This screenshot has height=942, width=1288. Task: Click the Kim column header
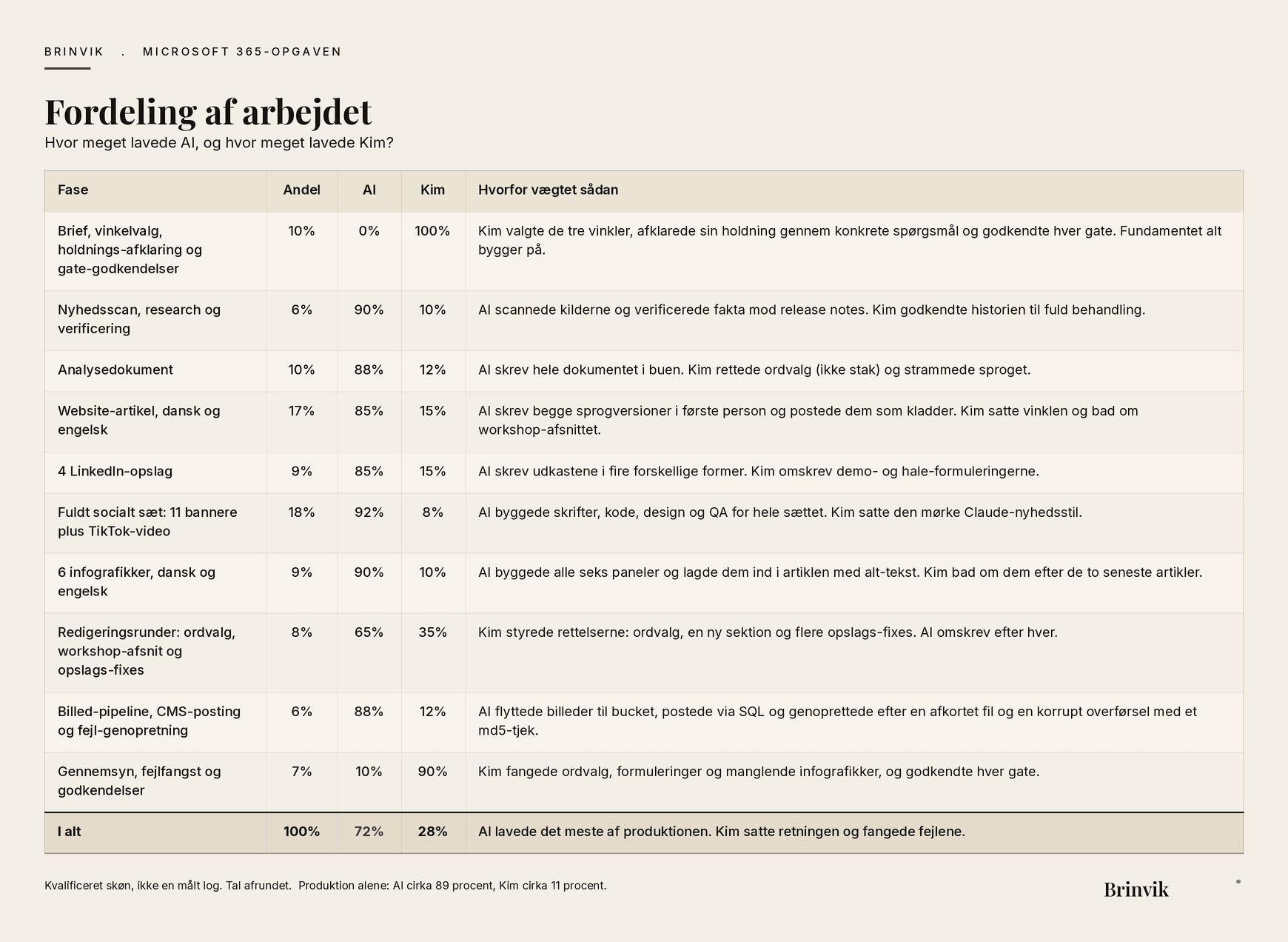(433, 190)
